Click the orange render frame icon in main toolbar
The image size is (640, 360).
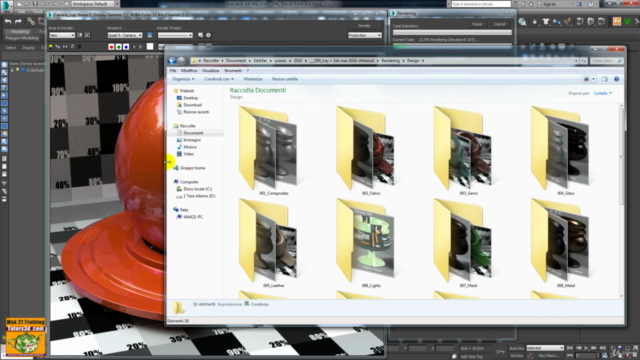point(617,22)
